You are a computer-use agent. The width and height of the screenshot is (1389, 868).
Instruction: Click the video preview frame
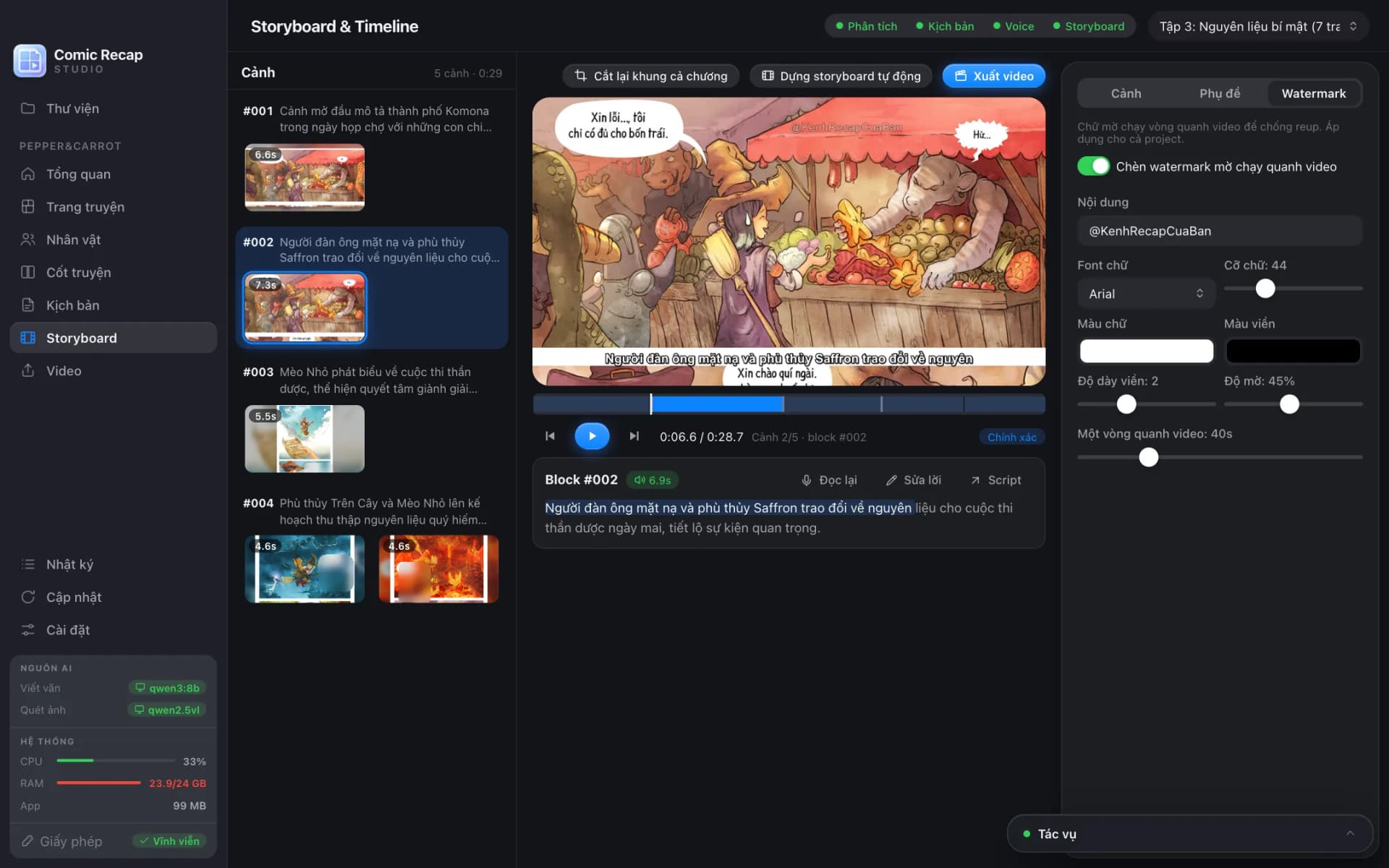point(789,242)
